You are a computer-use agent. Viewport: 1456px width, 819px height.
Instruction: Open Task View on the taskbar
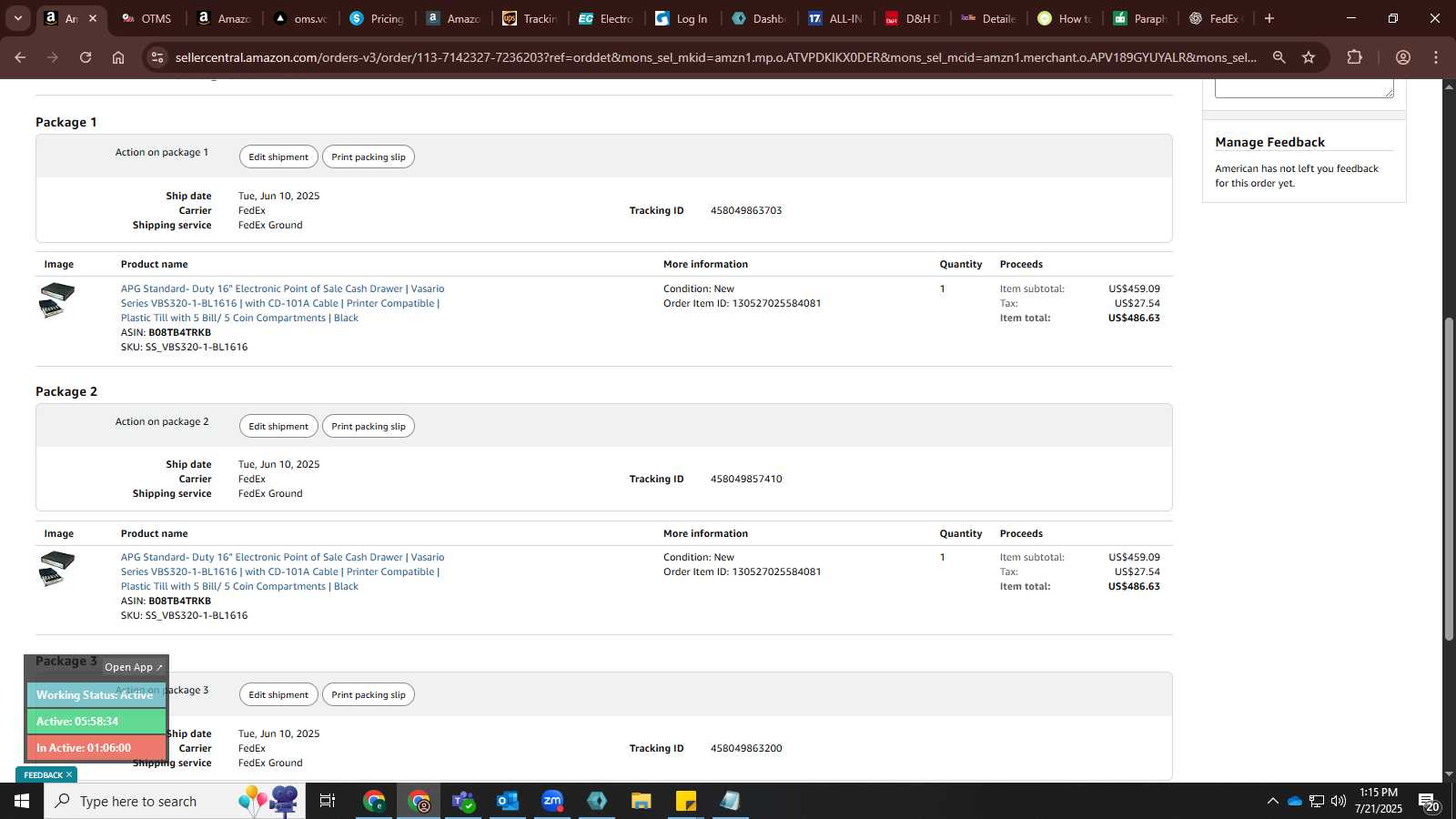[x=328, y=801]
